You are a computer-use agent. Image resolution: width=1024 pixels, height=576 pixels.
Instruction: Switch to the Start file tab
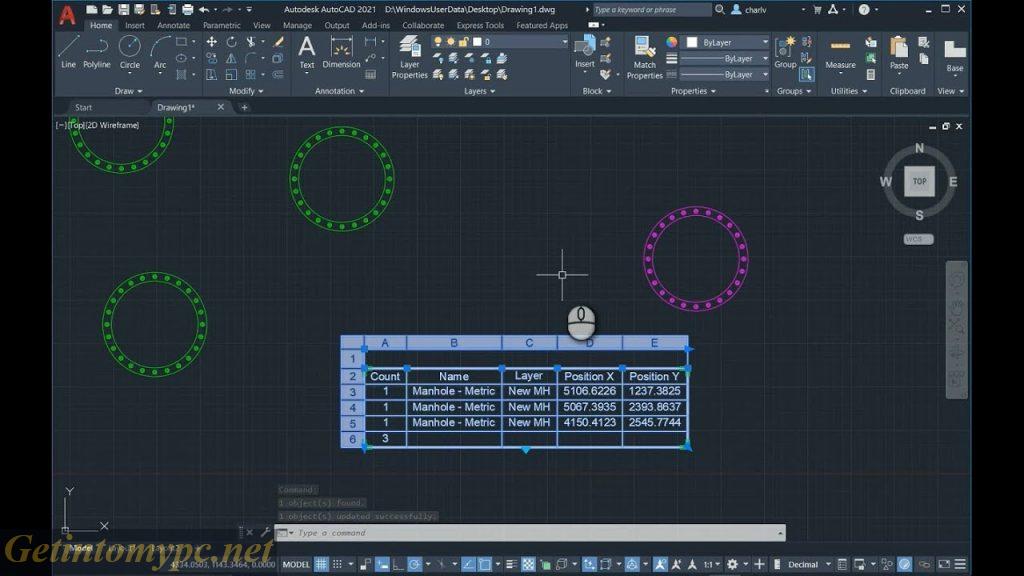tap(84, 107)
